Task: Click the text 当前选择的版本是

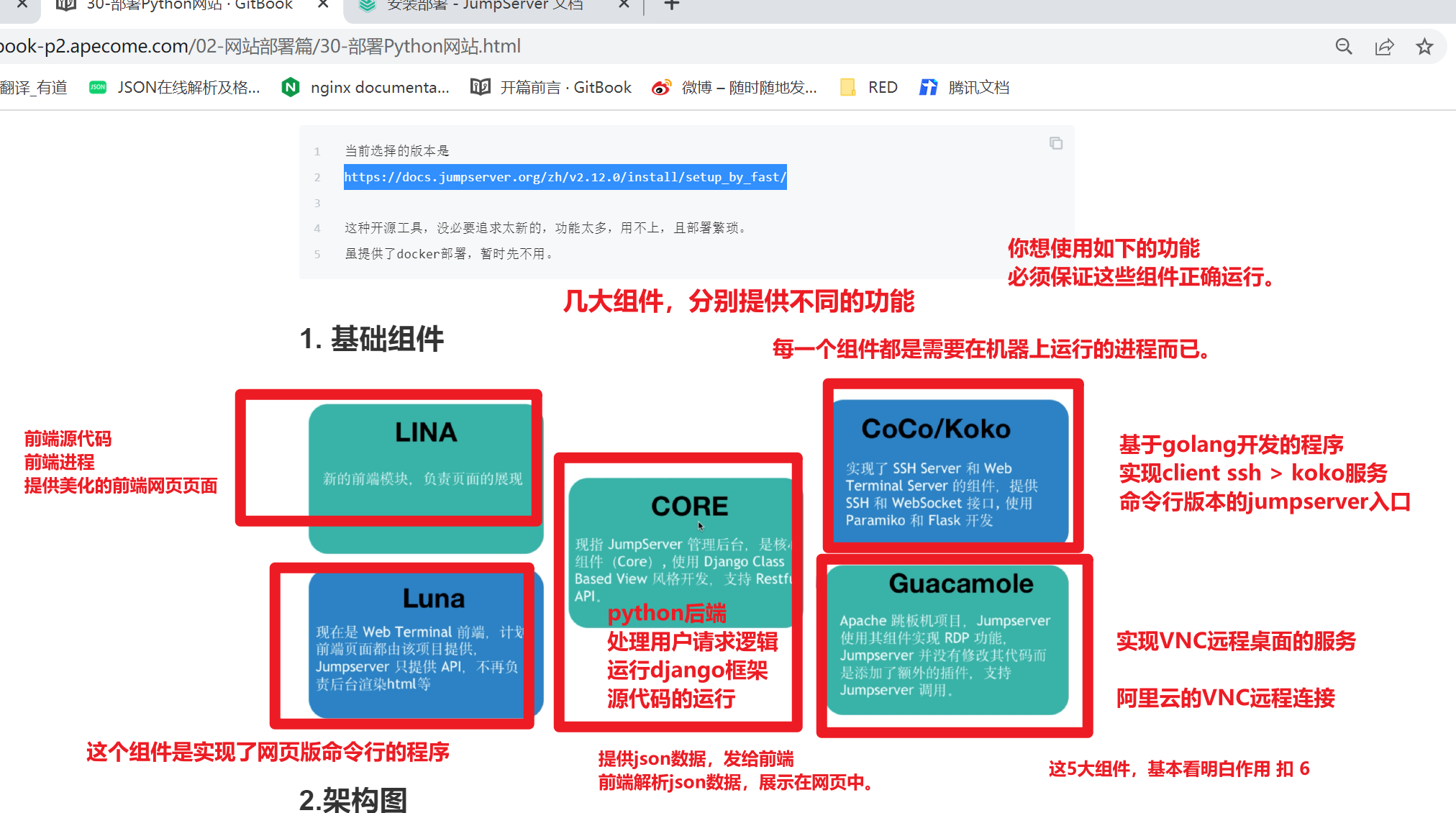Action: click(397, 151)
